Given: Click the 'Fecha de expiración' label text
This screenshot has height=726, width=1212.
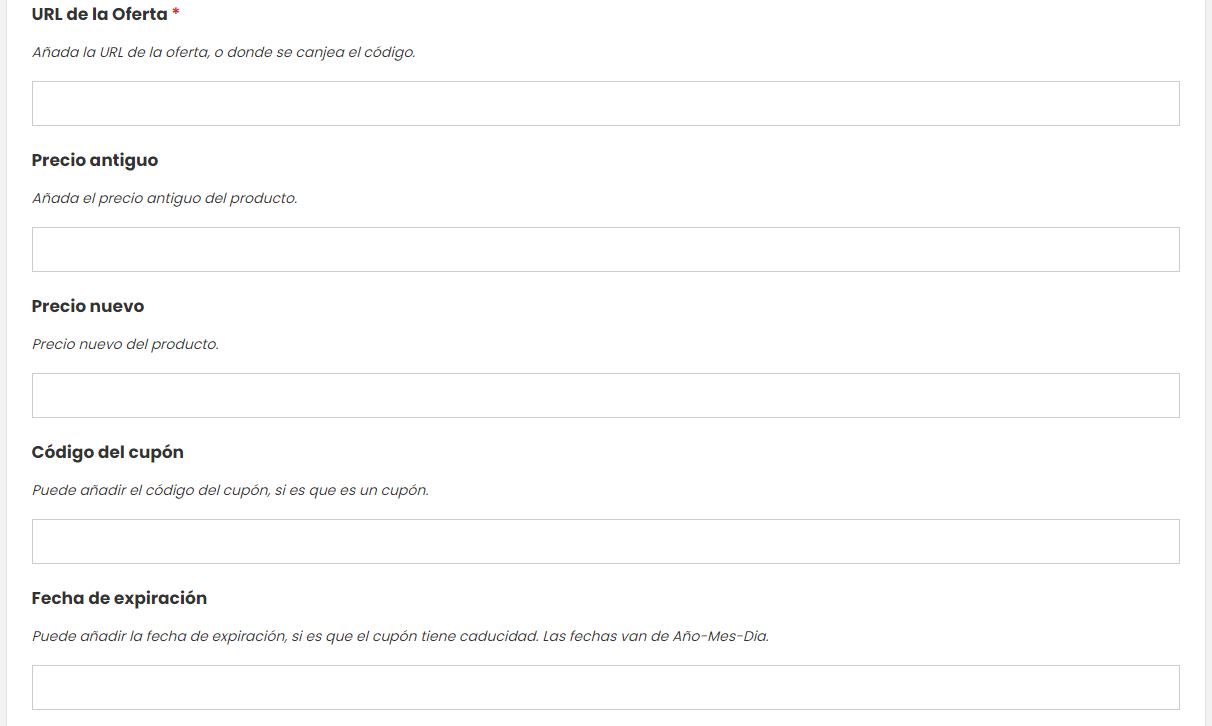Looking at the screenshot, I should pos(119,599).
